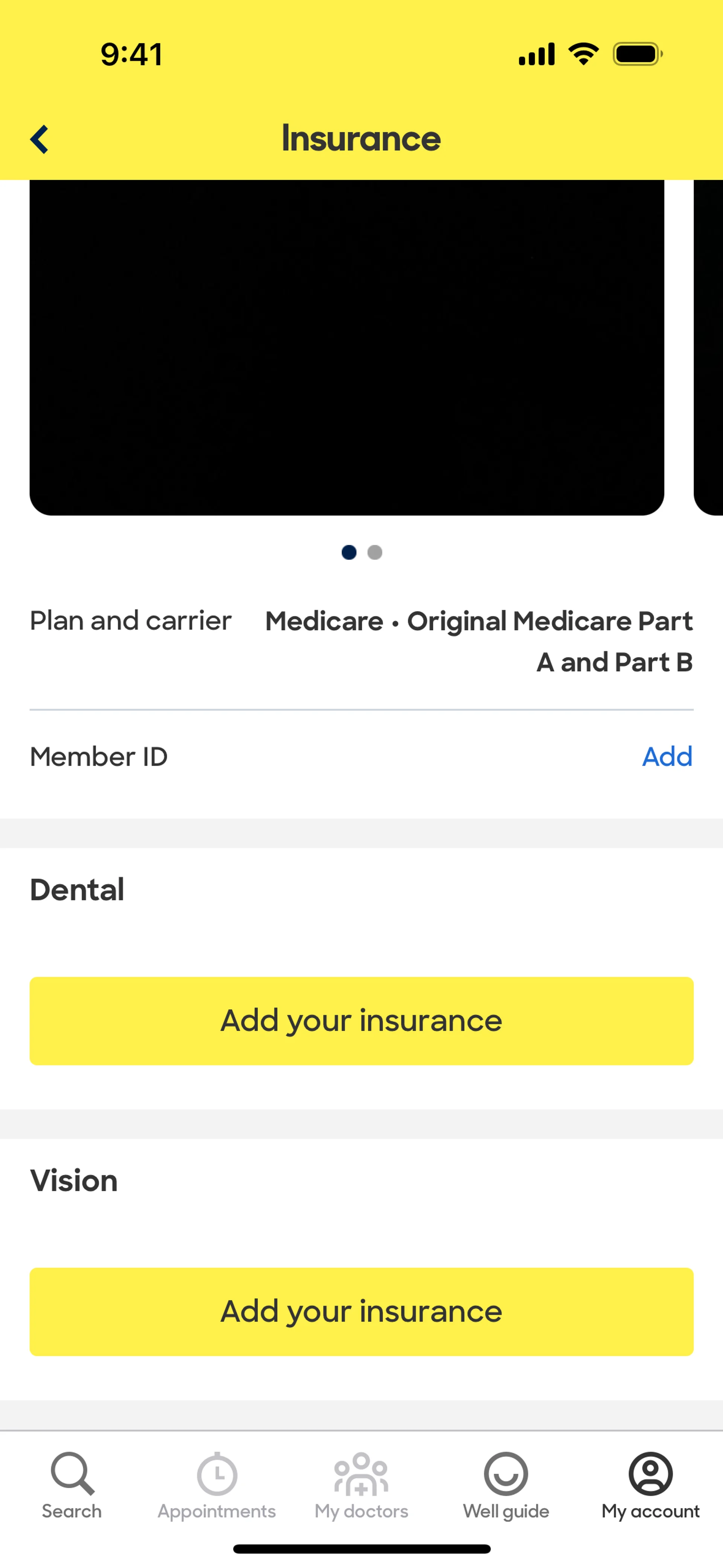
Task: Select the first carousel page dot
Action: [x=349, y=552]
